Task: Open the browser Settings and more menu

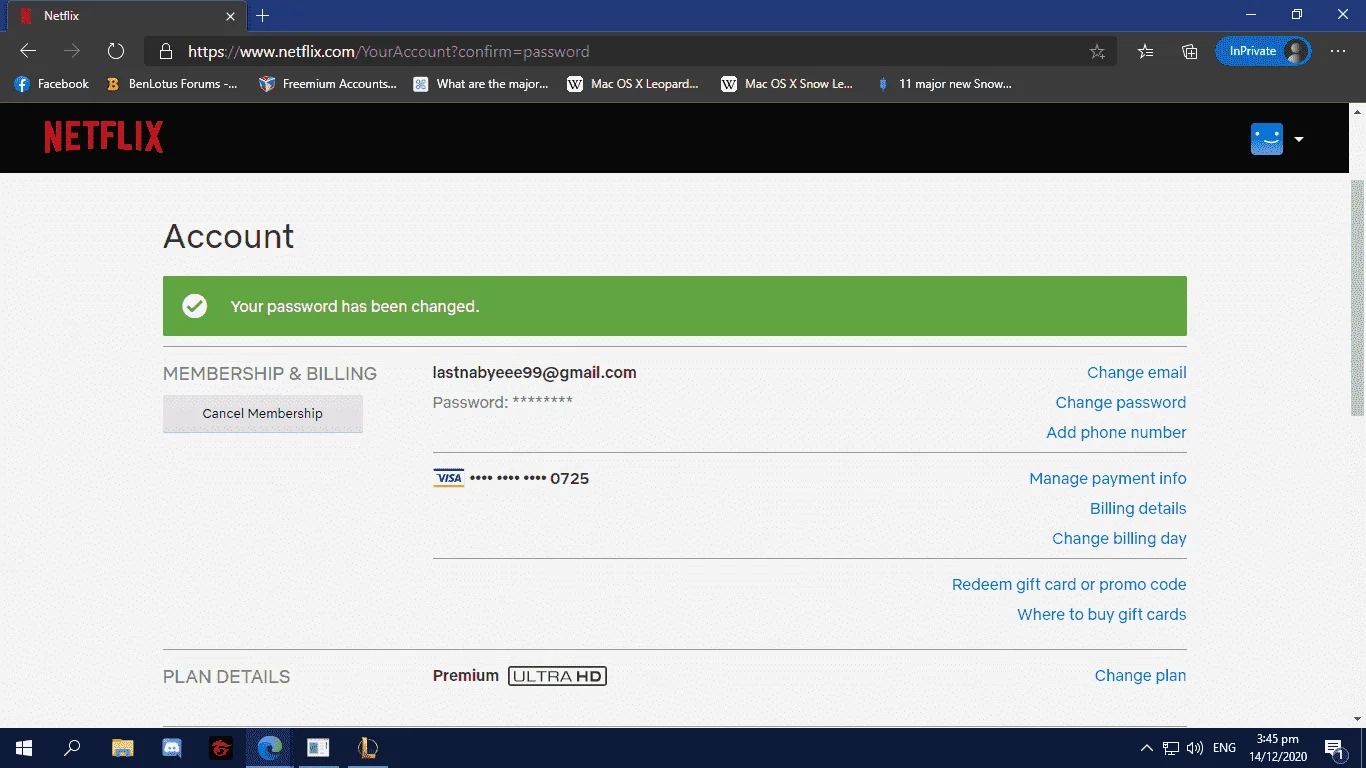Action: click(x=1338, y=51)
